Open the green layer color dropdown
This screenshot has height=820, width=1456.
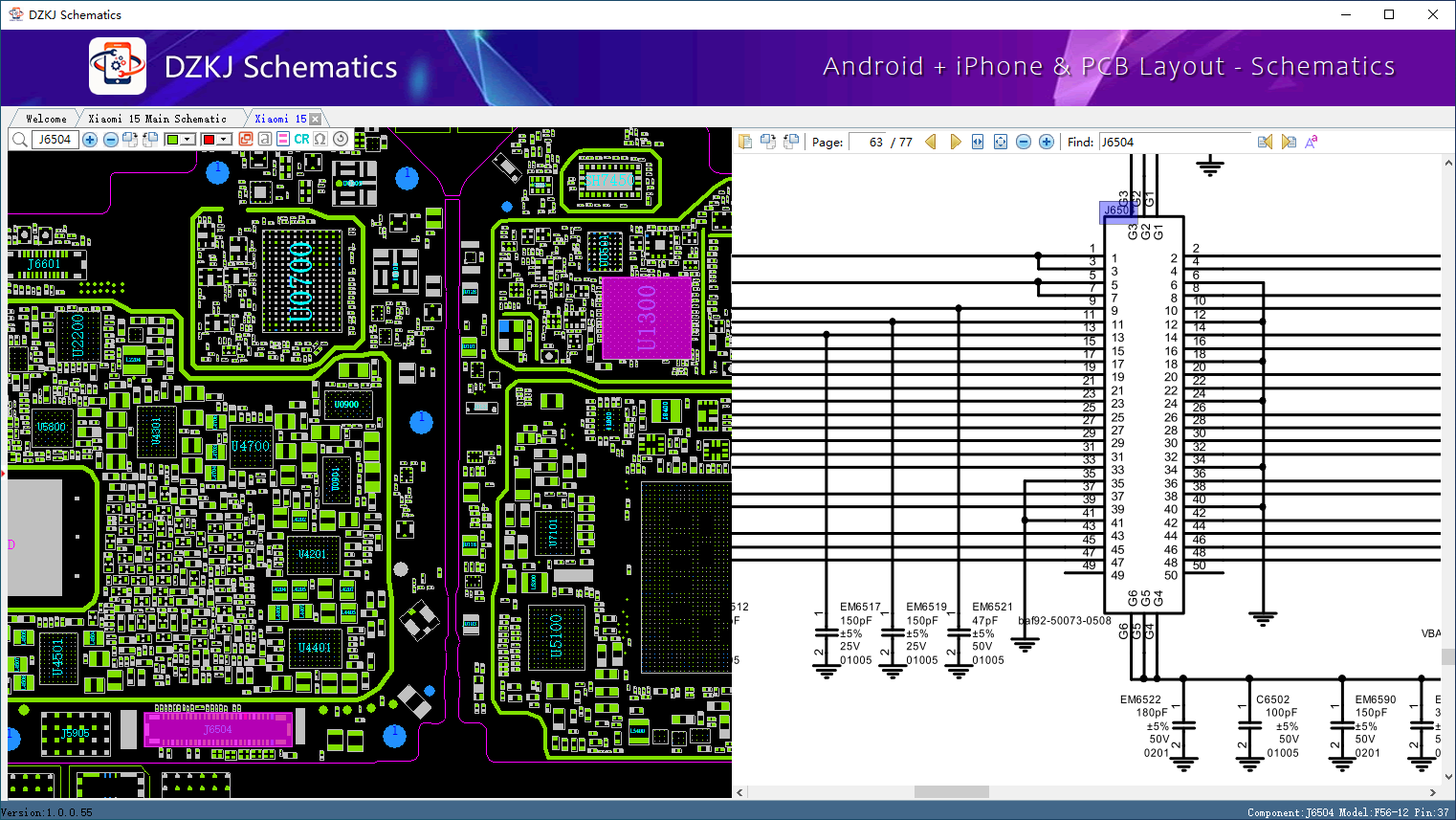[188, 140]
